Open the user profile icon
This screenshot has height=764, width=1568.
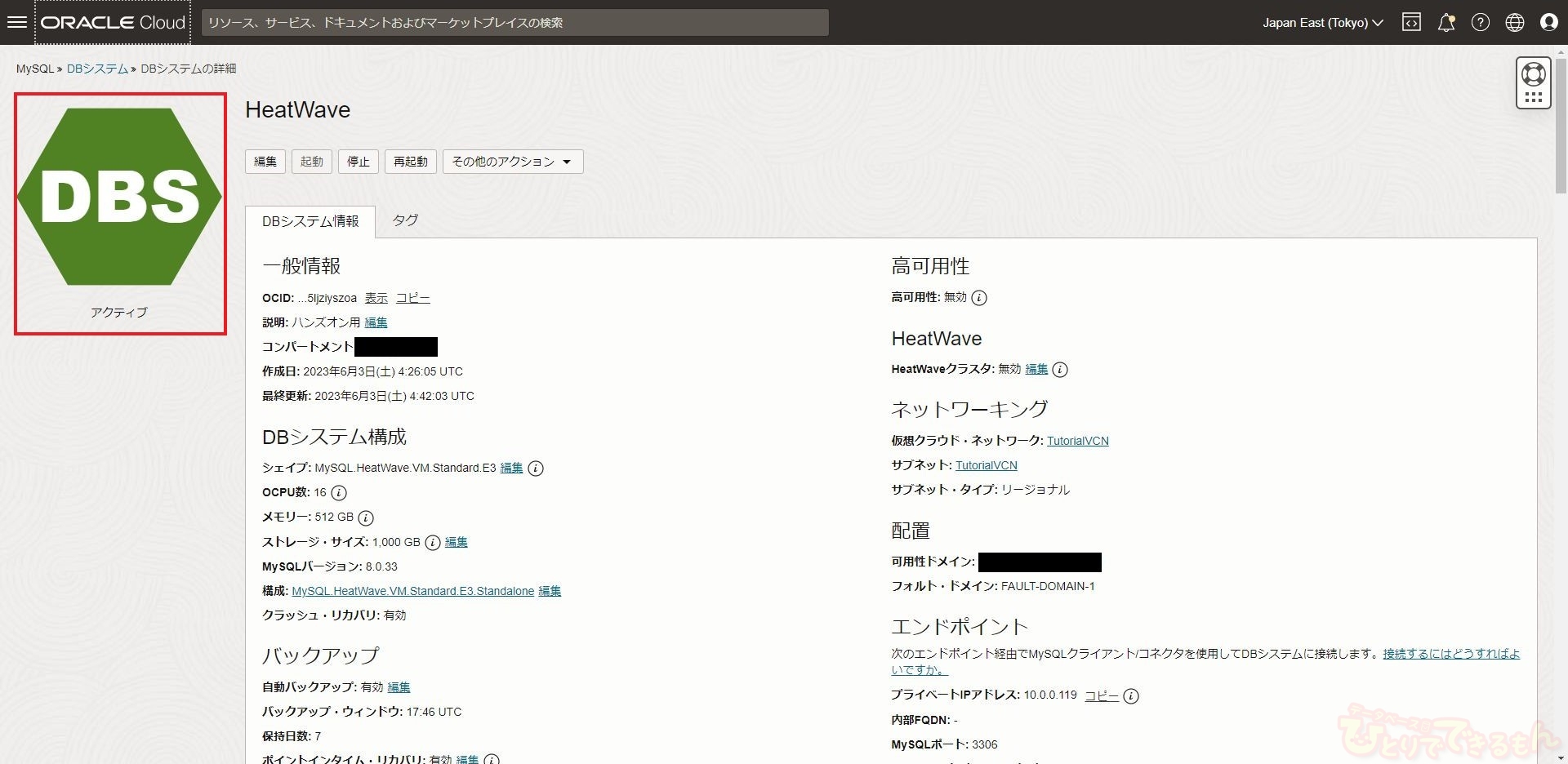(x=1548, y=22)
